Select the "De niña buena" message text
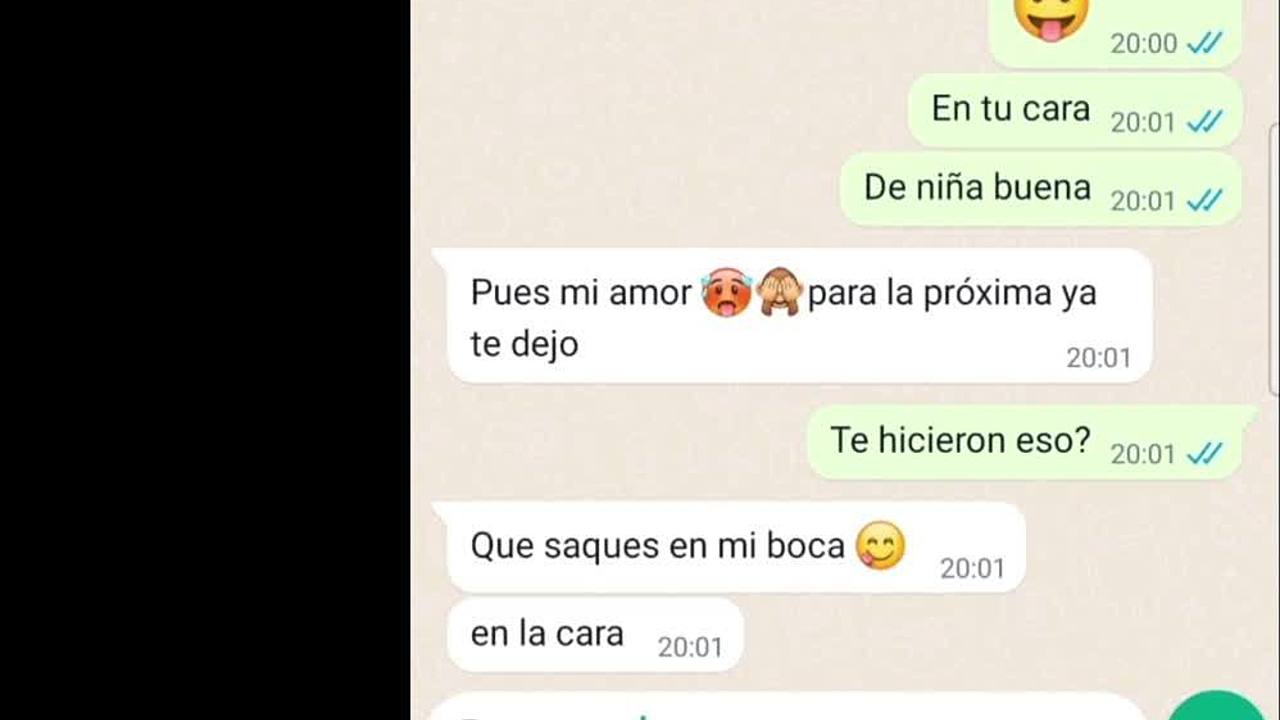Screen dimensions: 1280x720 (x=977, y=187)
